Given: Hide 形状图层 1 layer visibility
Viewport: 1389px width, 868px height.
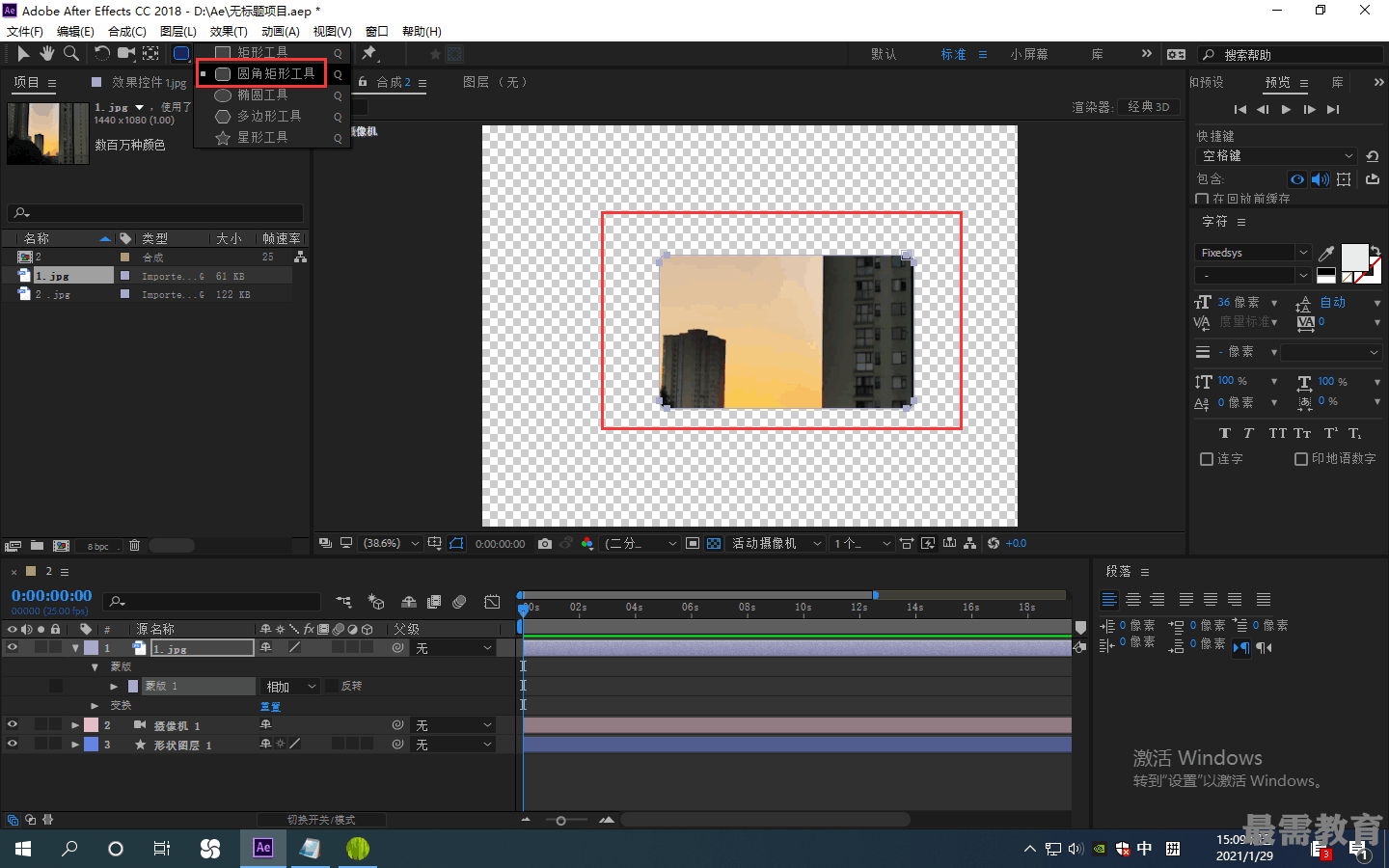Looking at the screenshot, I should 13,745.
